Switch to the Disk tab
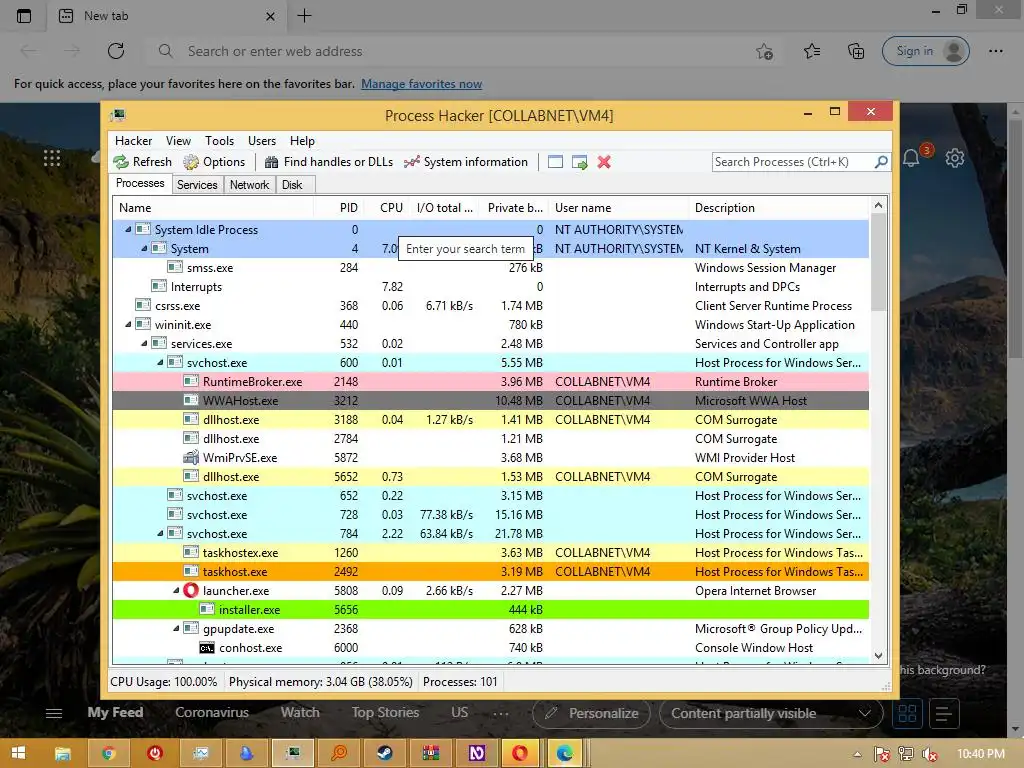 [293, 185]
